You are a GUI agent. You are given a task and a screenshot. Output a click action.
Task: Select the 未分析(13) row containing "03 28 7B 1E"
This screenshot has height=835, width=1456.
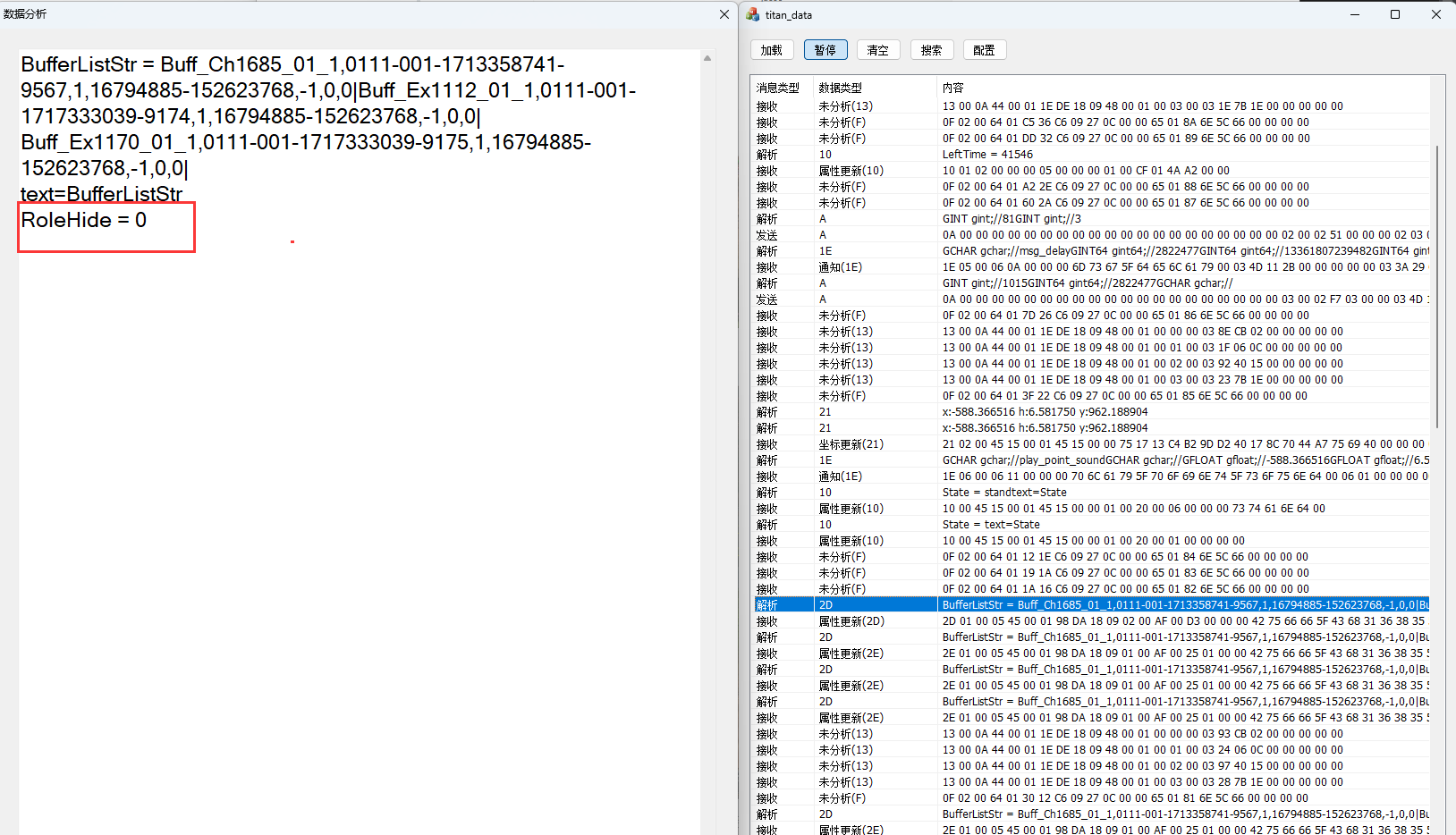(x=1091, y=782)
